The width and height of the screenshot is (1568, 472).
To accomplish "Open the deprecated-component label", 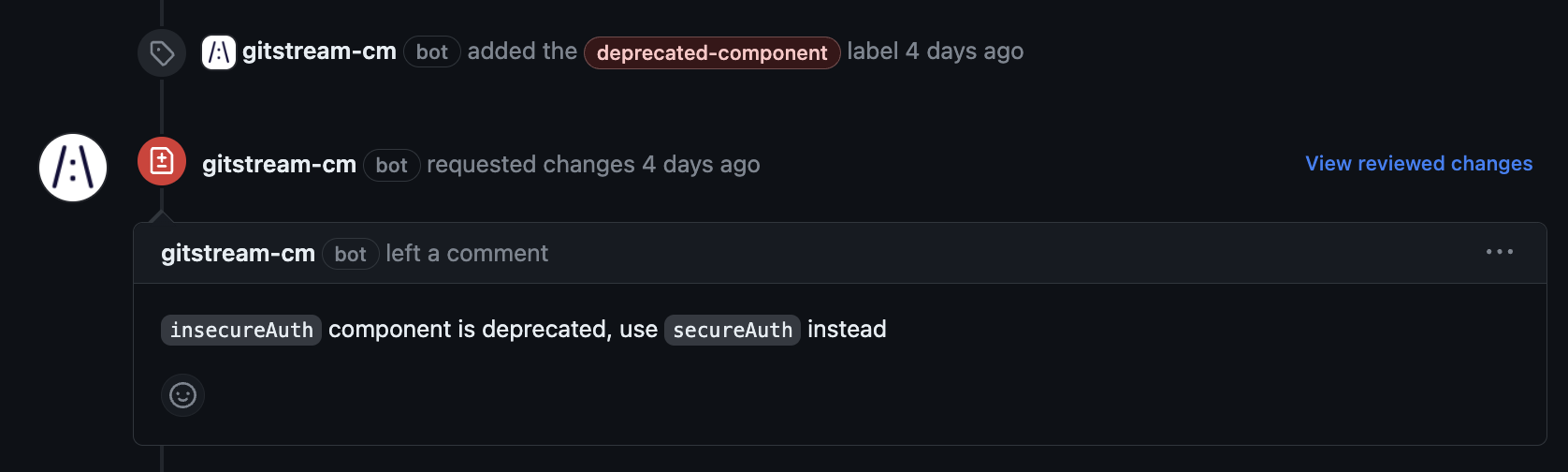I will (712, 52).
